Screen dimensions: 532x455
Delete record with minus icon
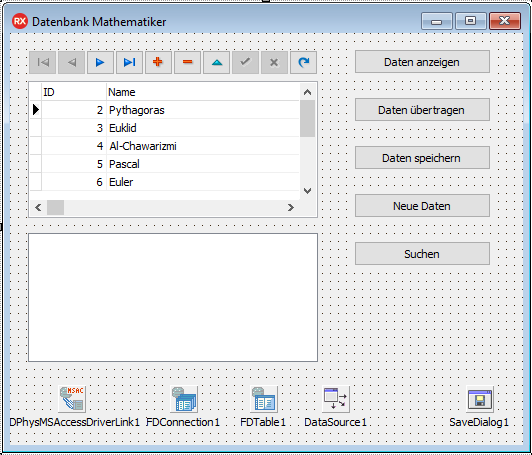pos(187,62)
